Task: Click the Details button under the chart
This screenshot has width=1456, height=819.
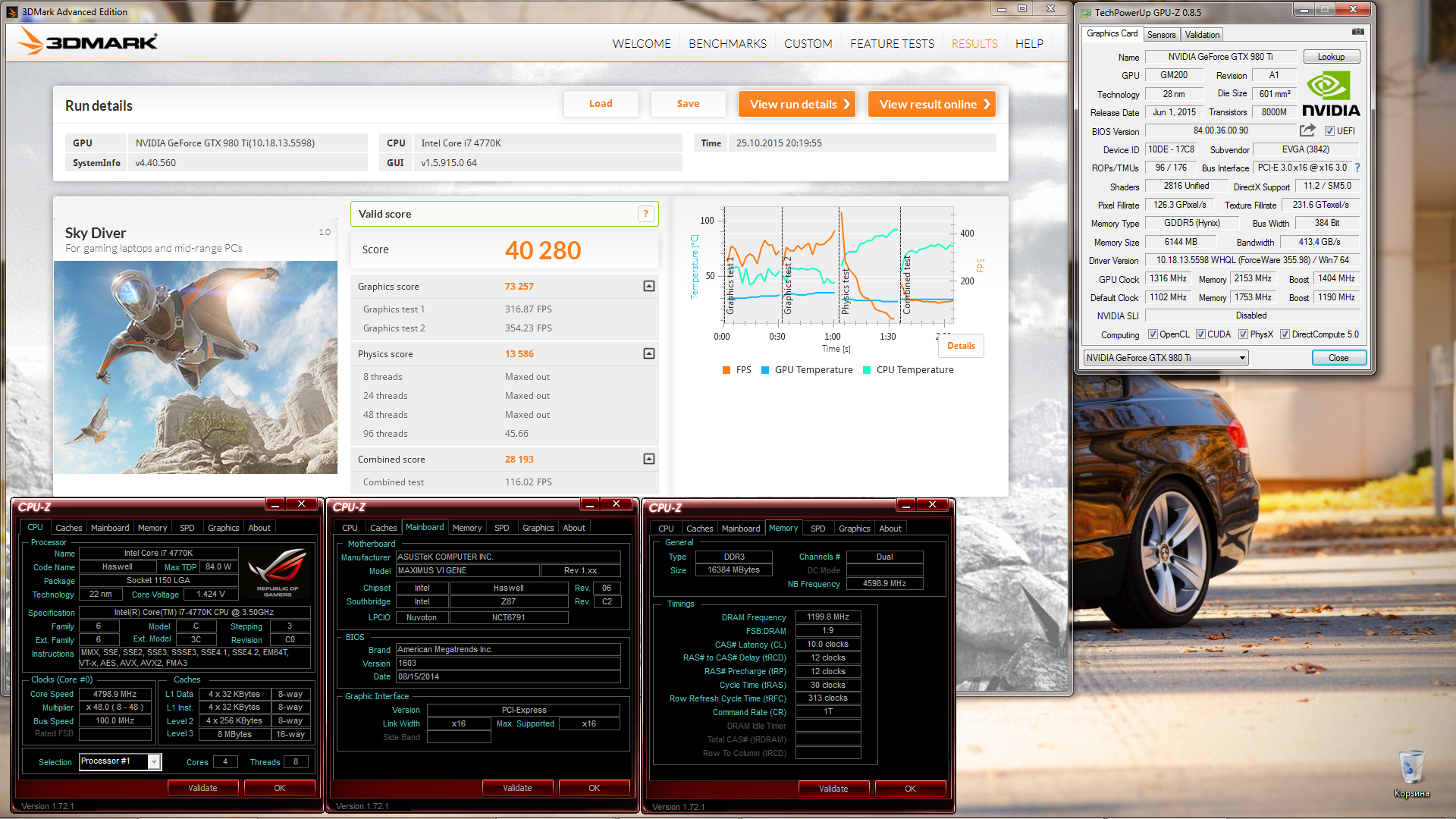Action: pyautogui.click(x=961, y=346)
